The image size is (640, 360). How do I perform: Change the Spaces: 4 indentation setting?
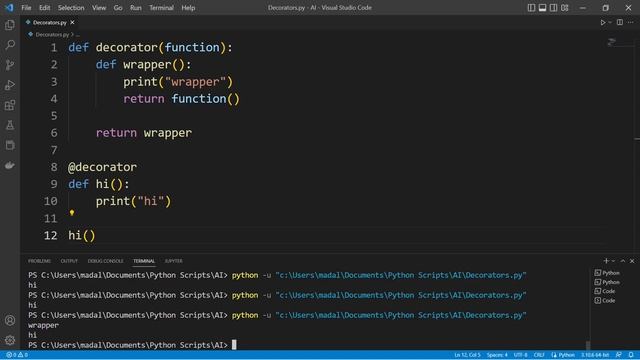[x=497, y=355]
